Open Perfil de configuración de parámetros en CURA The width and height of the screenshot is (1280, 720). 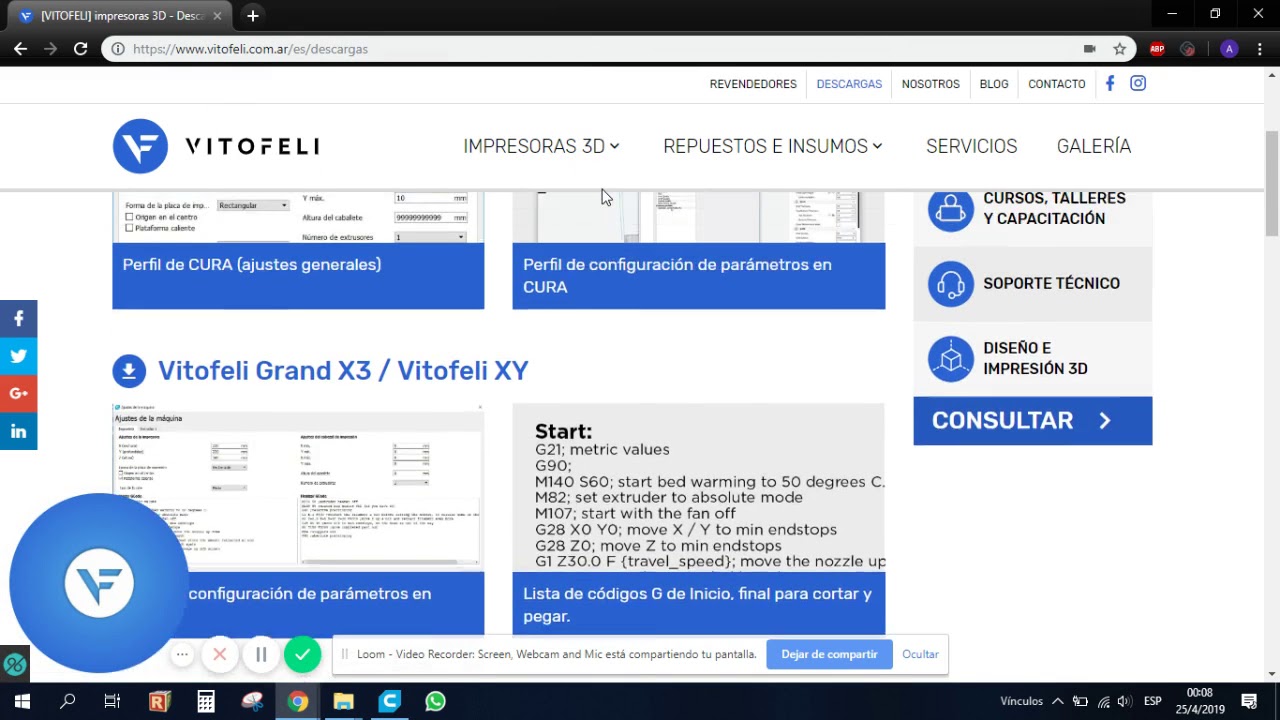pyautogui.click(x=698, y=275)
